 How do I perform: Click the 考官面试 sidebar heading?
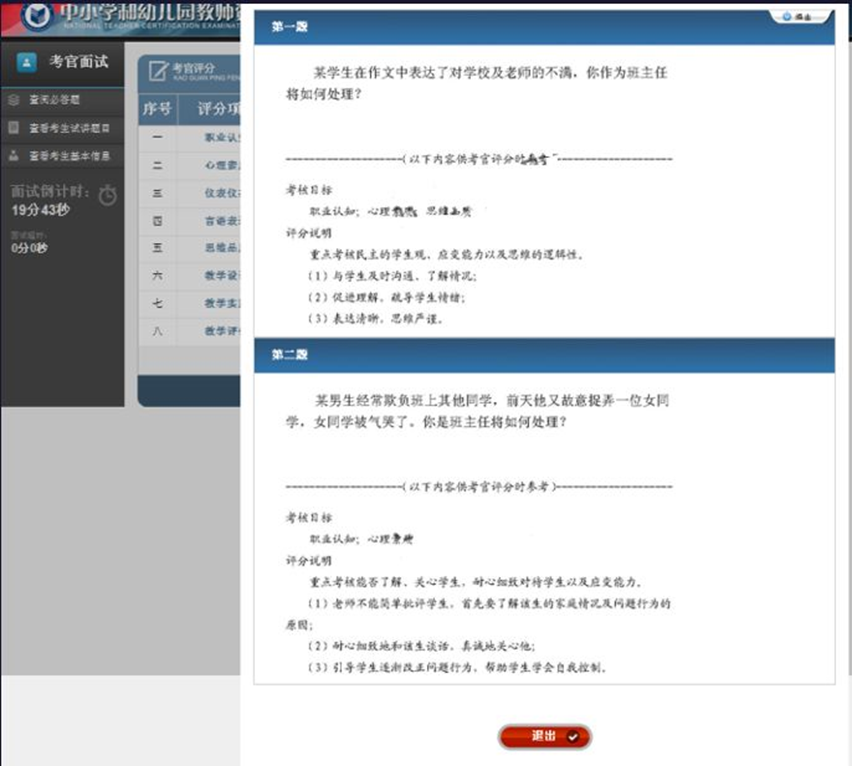78,62
